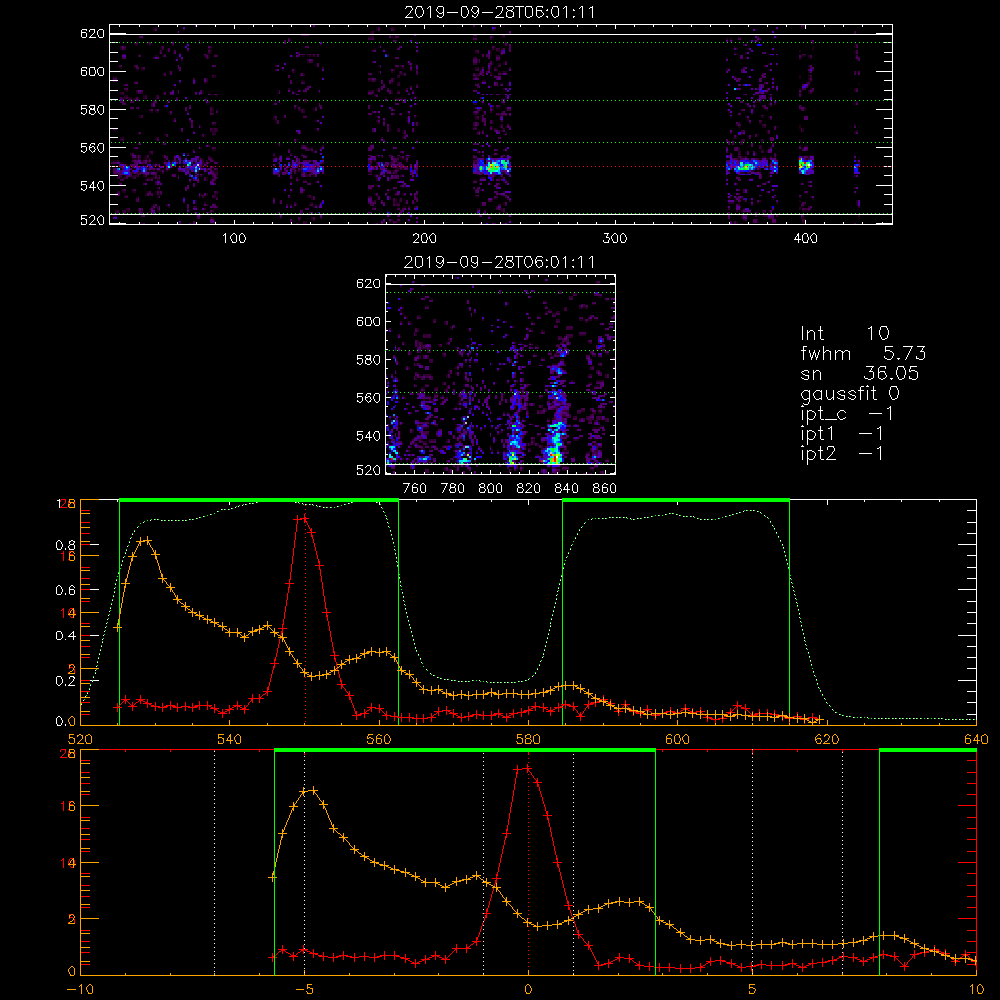Click x-axis label 5 on bottom plot
Screen dimensions: 1000x1000
[x=753, y=990]
